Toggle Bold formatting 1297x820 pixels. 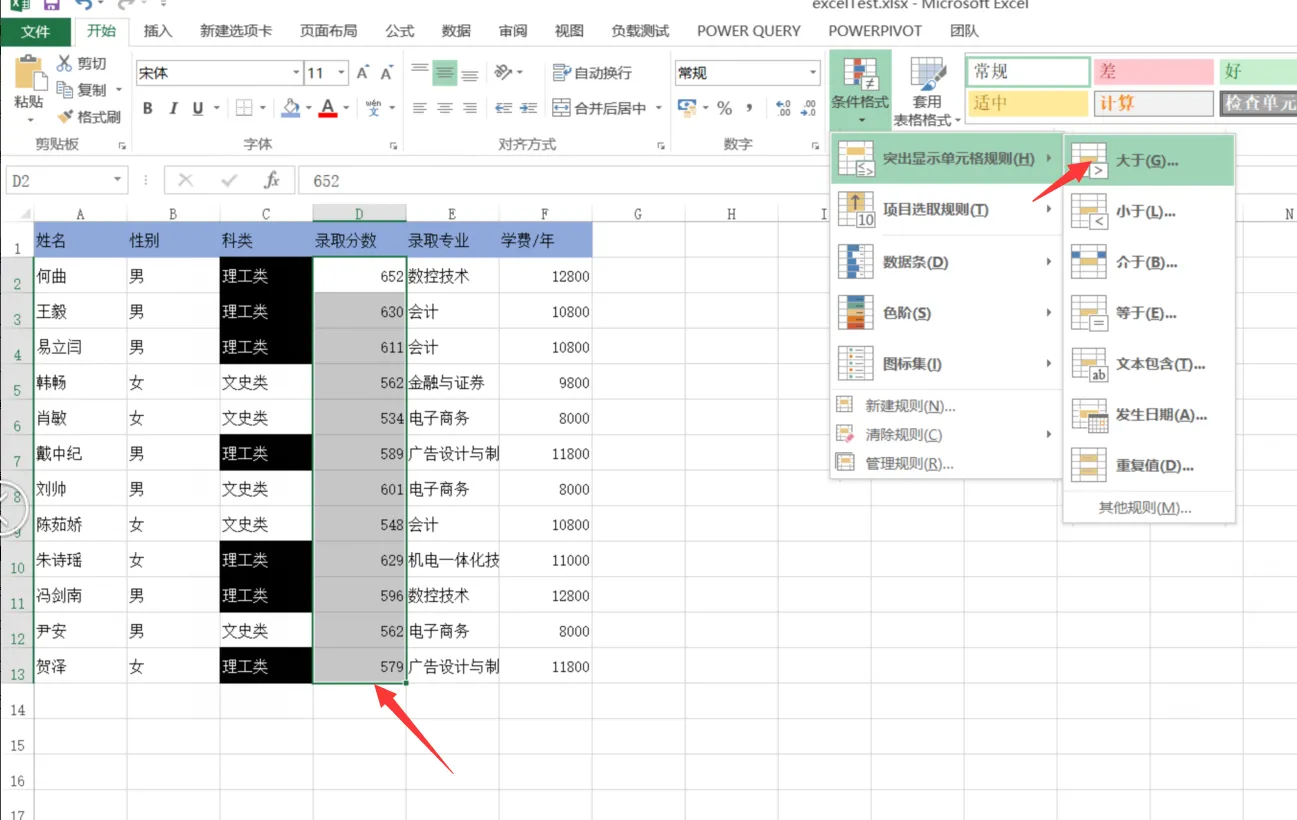point(148,109)
